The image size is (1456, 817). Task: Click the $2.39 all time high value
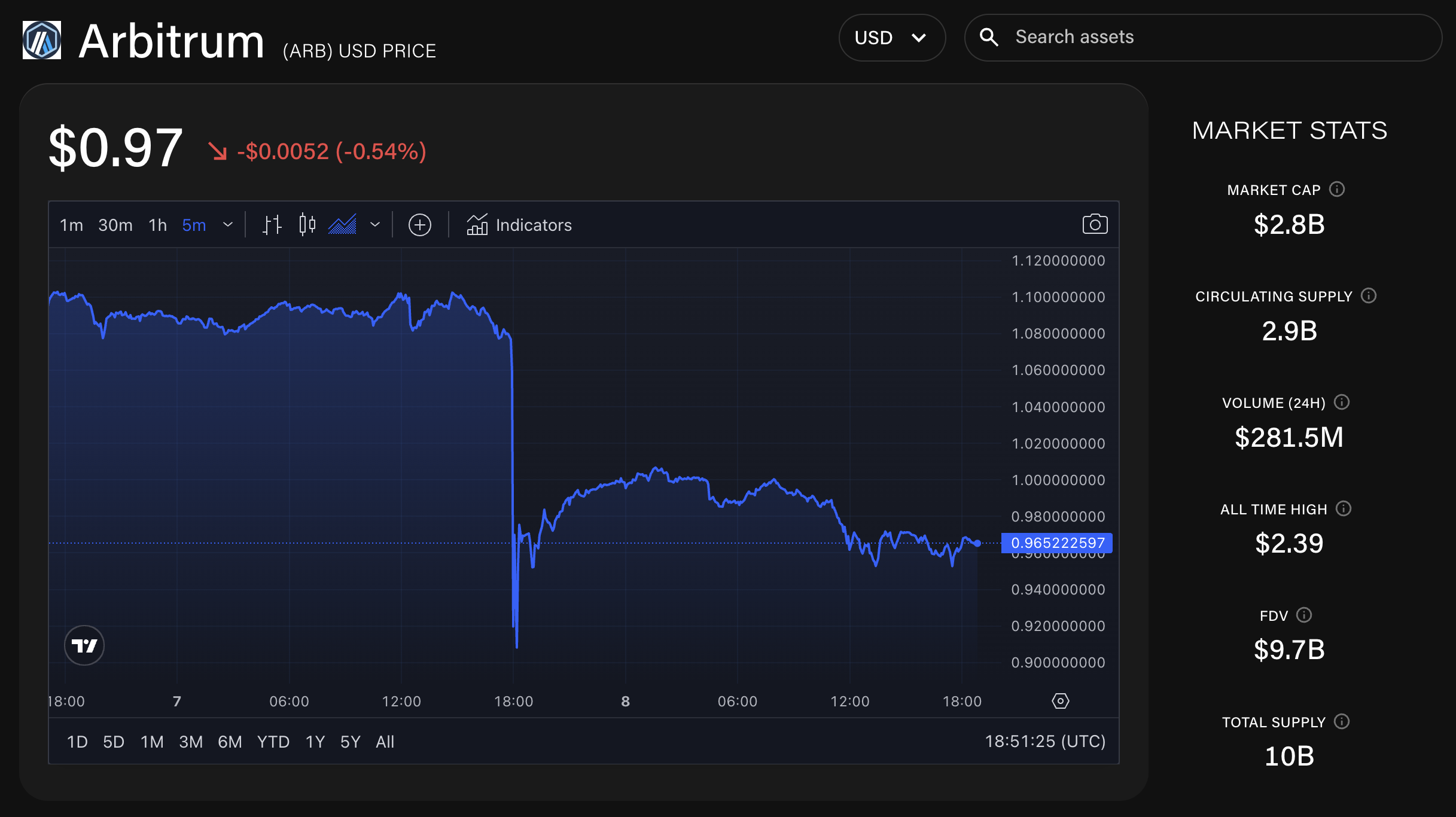click(x=1289, y=544)
